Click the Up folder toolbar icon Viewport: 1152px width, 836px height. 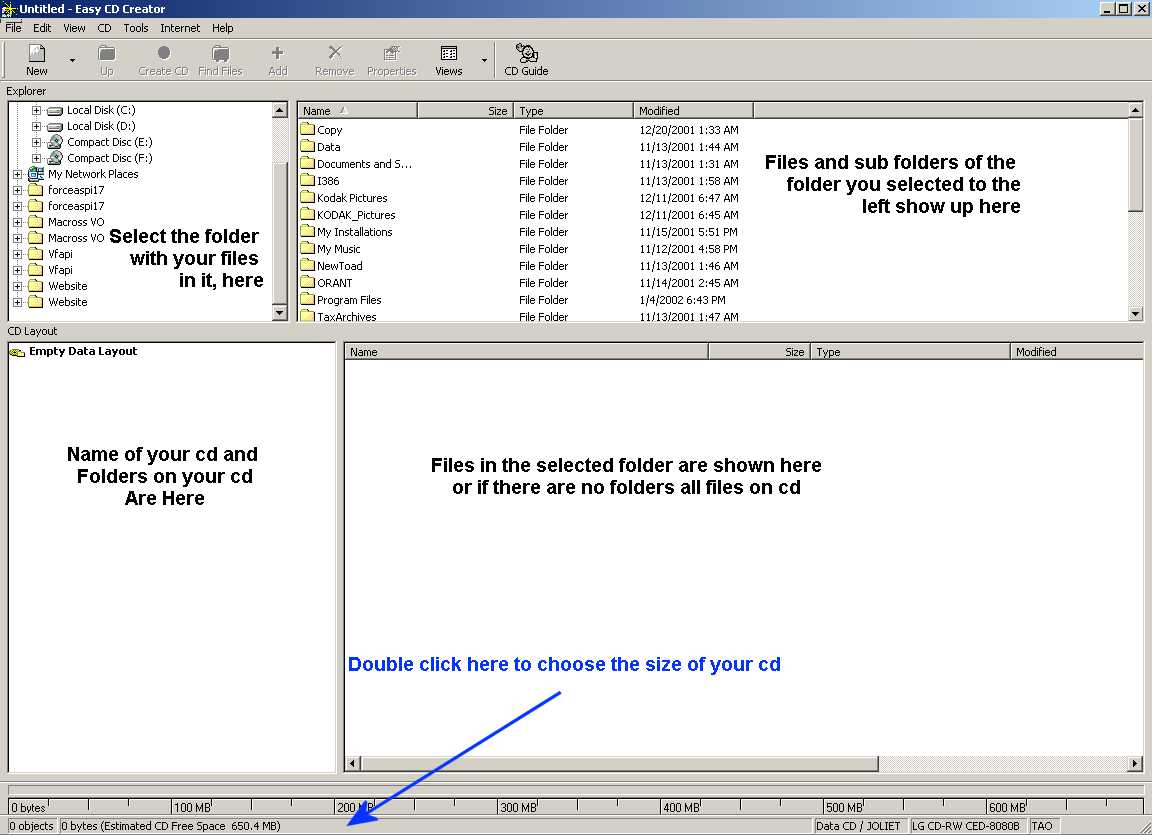click(106, 59)
